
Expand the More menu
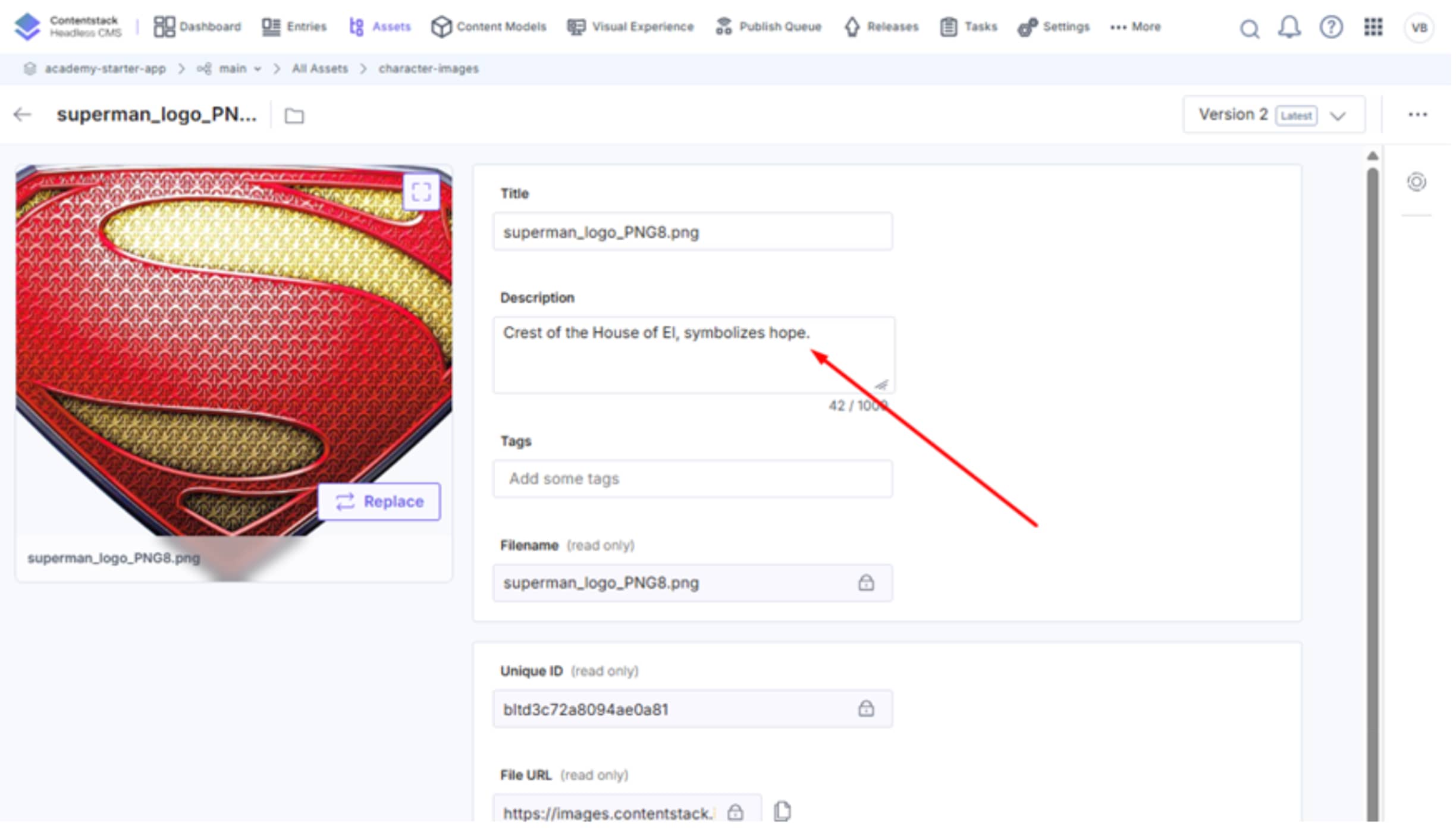(1135, 27)
